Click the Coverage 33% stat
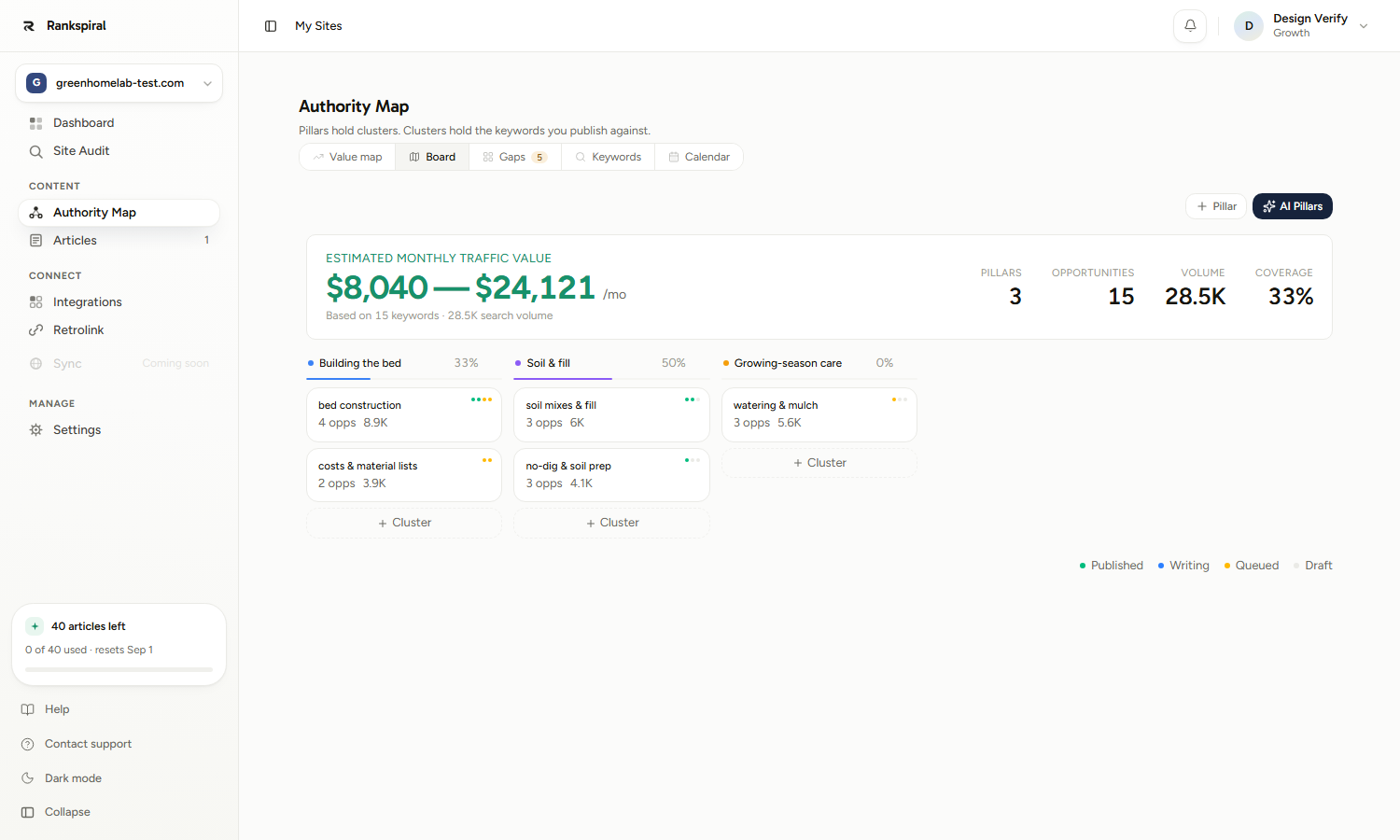The height and width of the screenshot is (840, 1400). (1284, 287)
